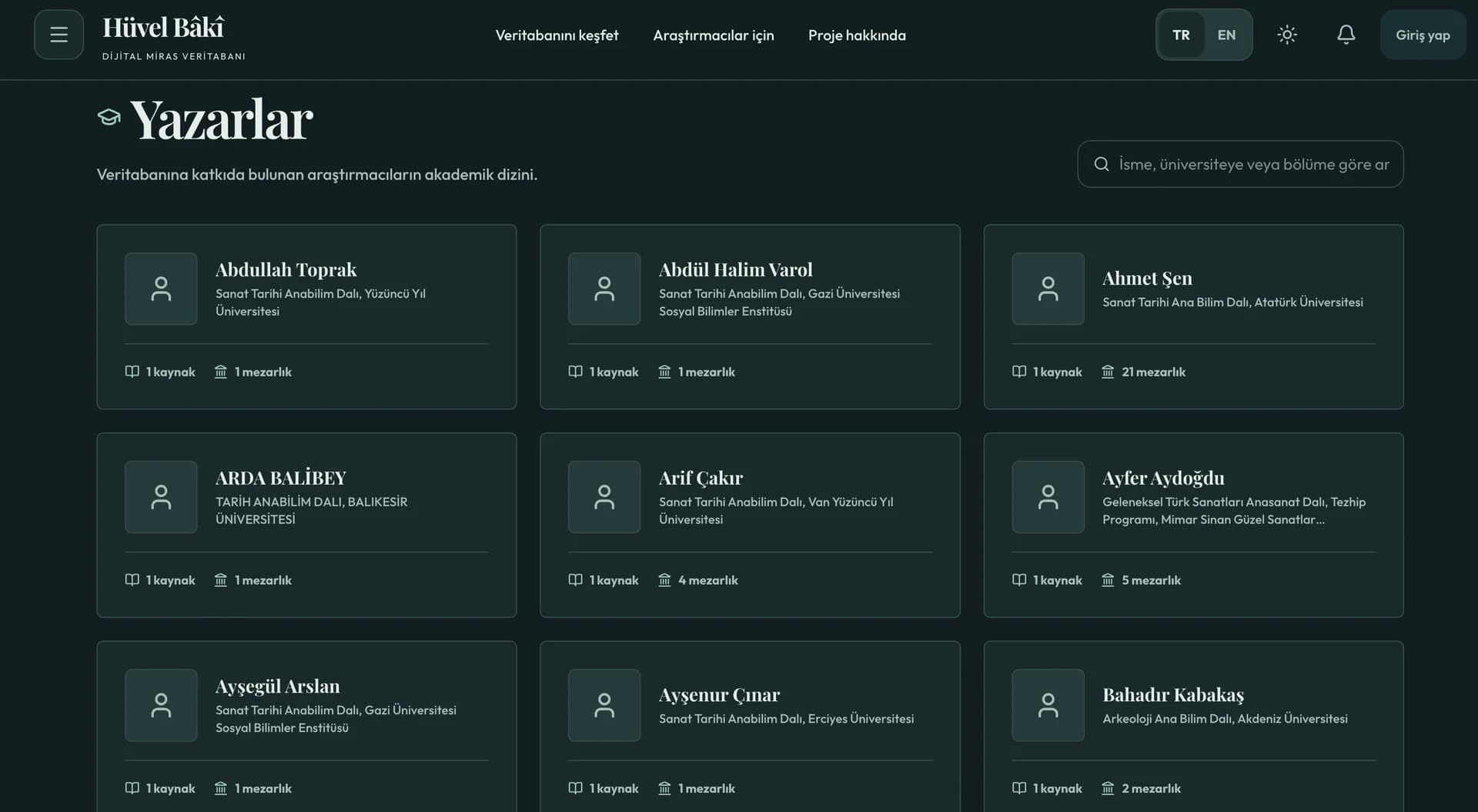Image resolution: width=1478 pixels, height=812 pixels.
Task: Click book icon in Ahmet Şen's card
Action: pos(1019,372)
